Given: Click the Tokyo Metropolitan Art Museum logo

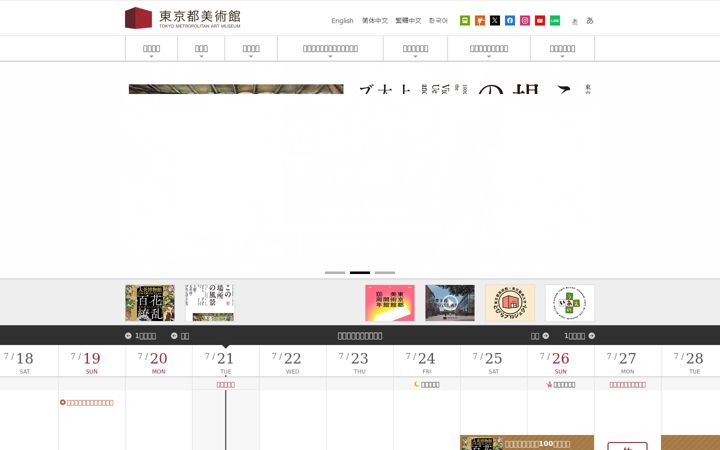Looking at the screenshot, I should (x=182, y=18).
